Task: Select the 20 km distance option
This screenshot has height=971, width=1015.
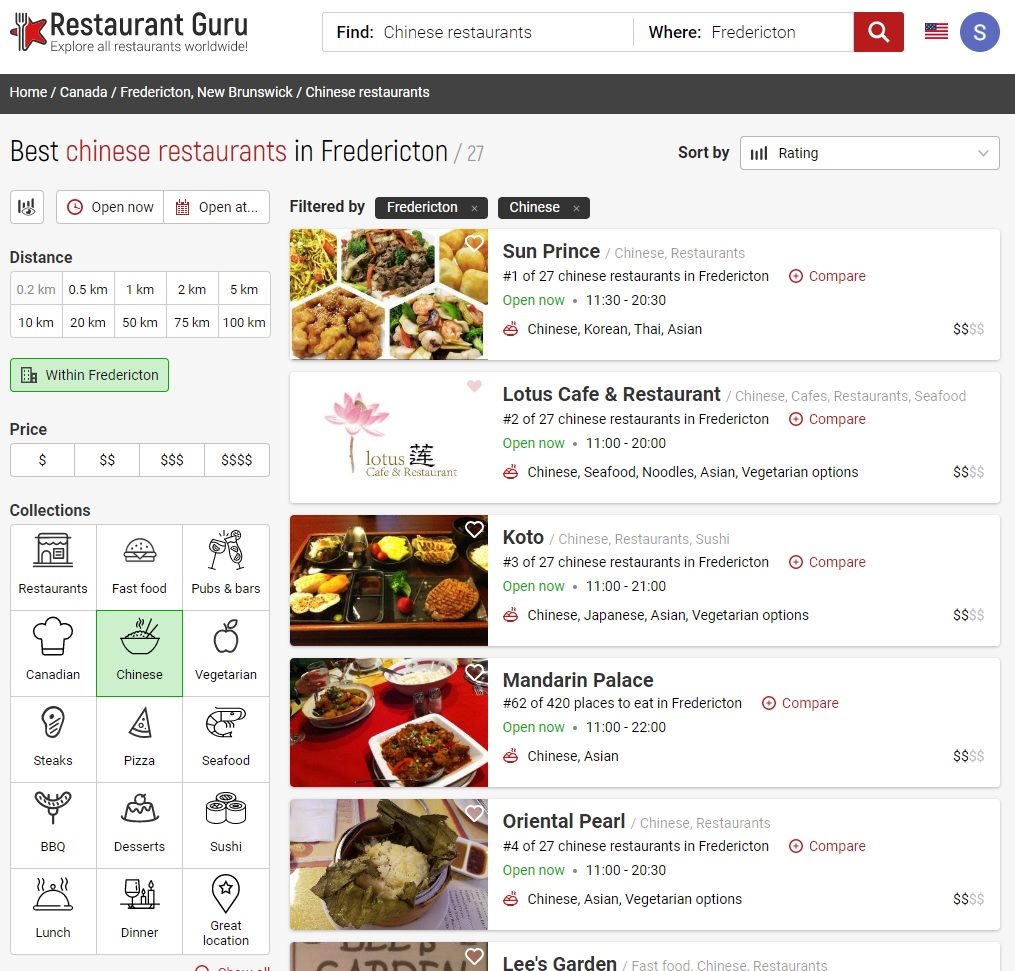Action: (x=88, y=322)
